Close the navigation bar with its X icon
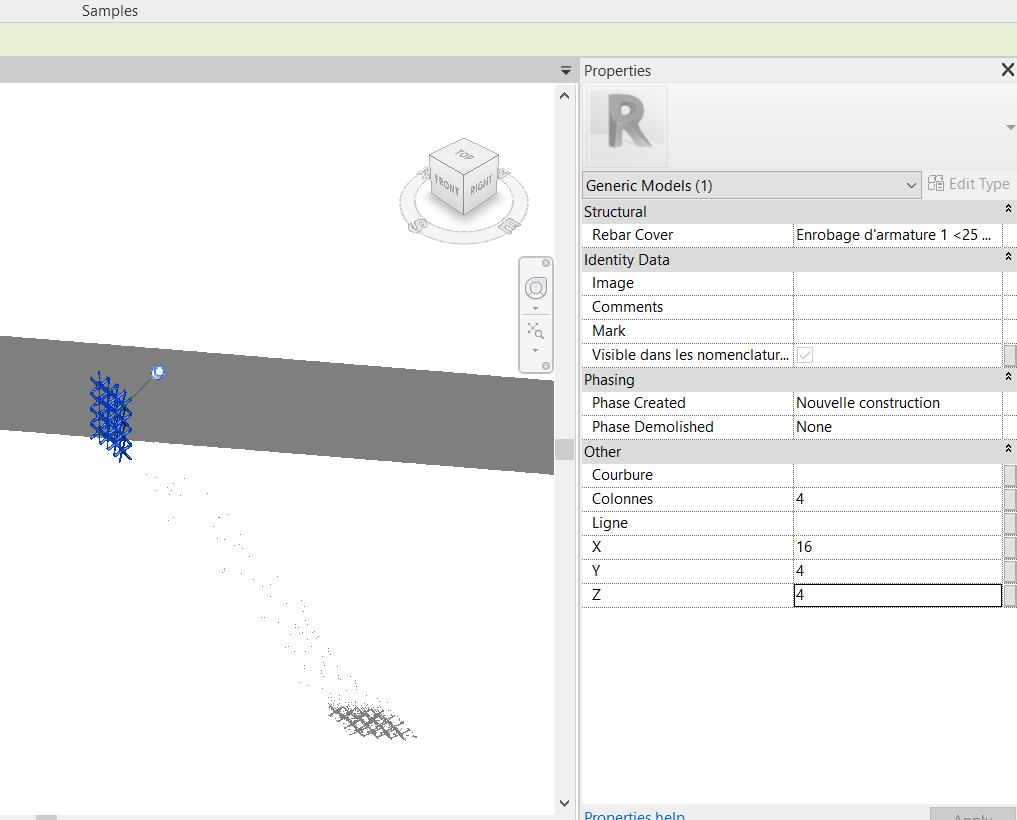 click(x=546, y=263)
